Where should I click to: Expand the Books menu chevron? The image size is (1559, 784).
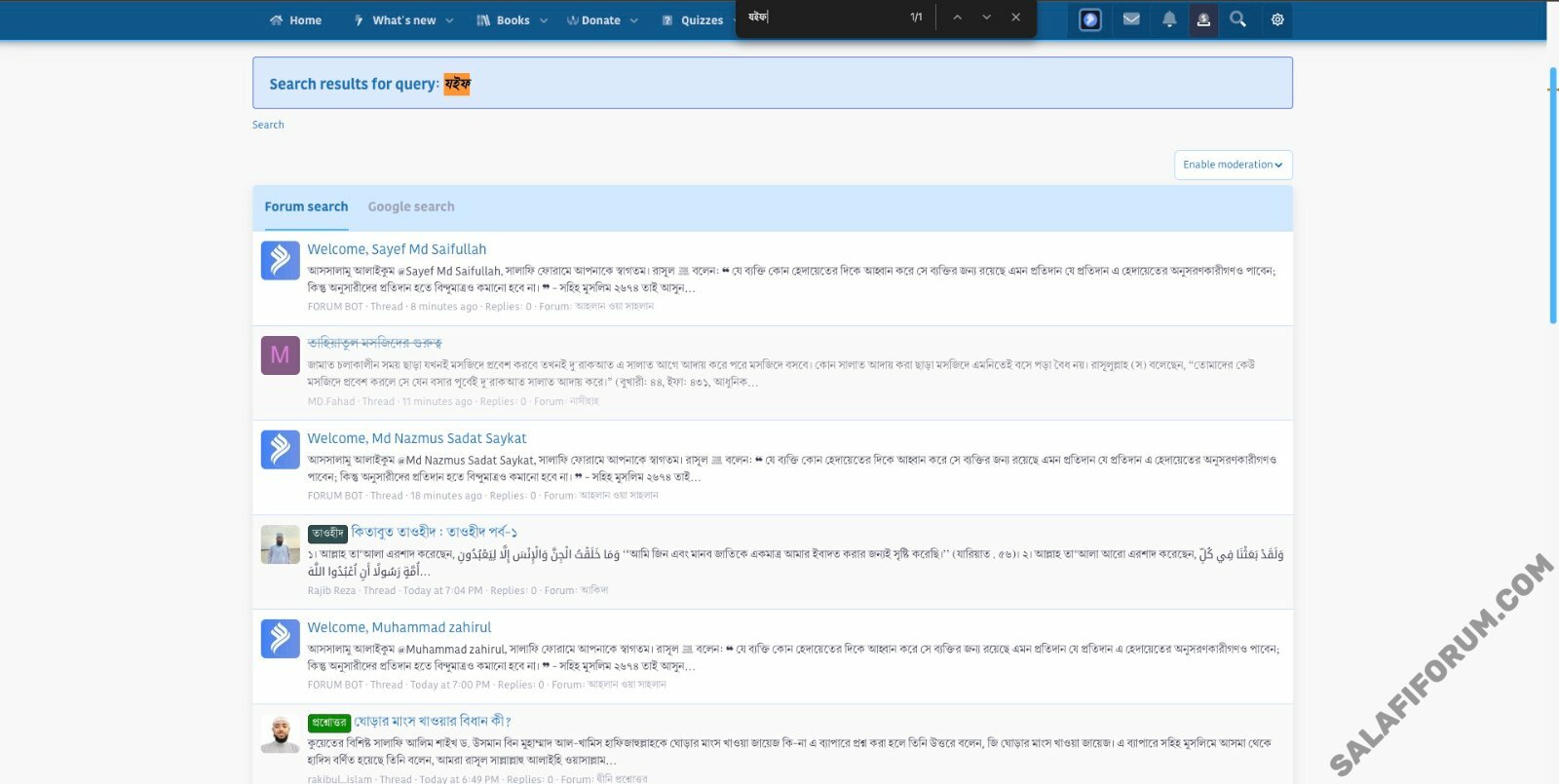(x=544, y=20)
